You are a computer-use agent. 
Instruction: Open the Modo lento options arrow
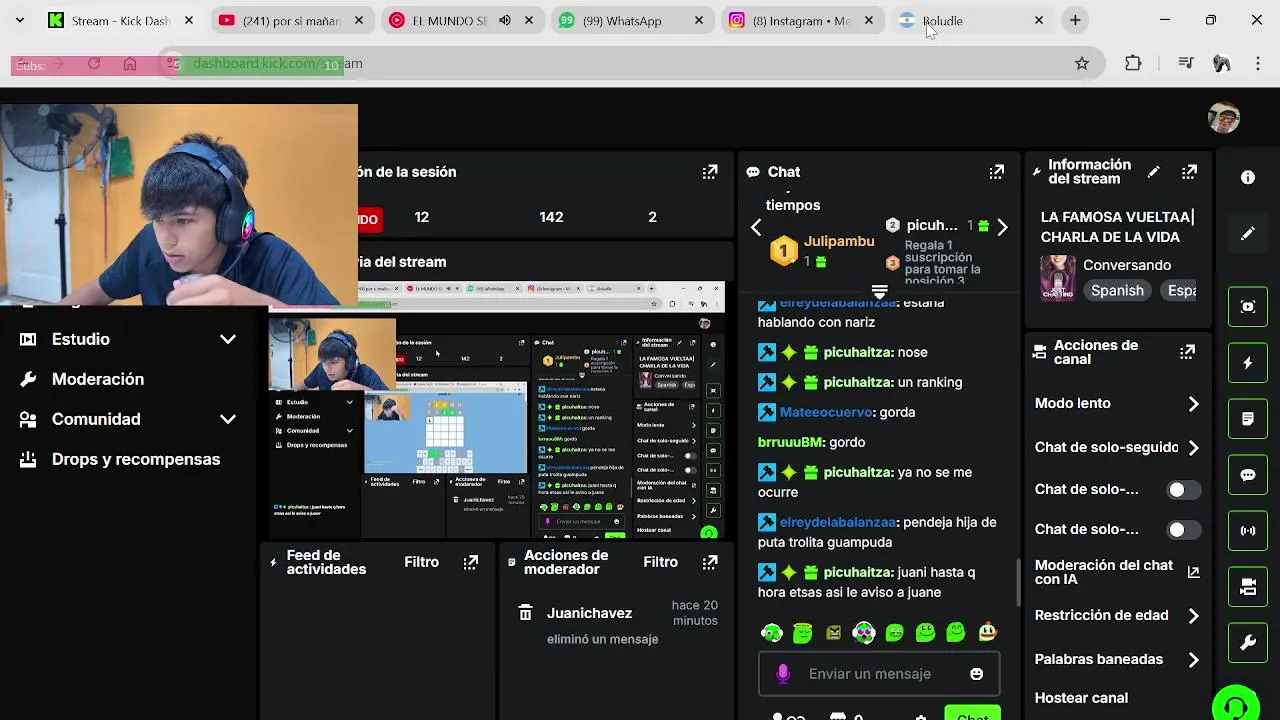point(1193,404)
